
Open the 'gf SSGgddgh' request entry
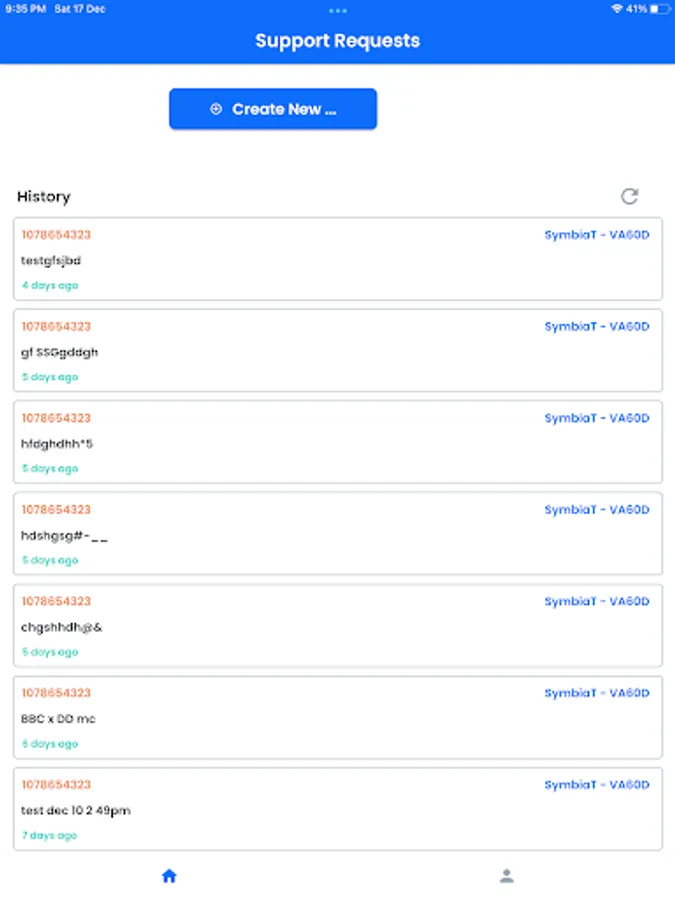click(337, 351)
